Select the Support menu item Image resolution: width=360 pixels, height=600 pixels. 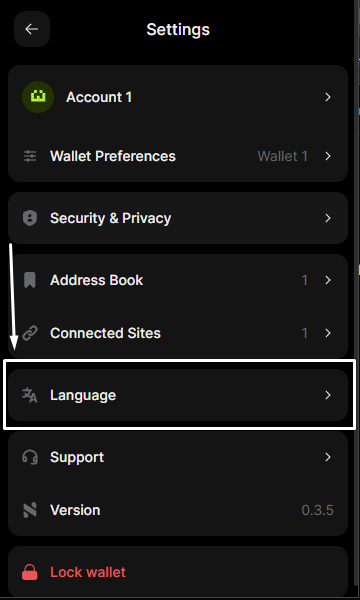tap(178, 457)
